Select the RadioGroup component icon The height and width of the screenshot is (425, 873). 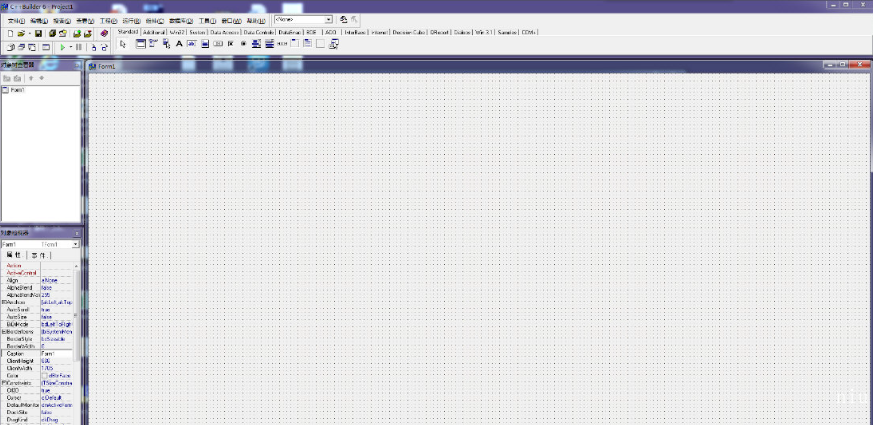tap(307, 44)
